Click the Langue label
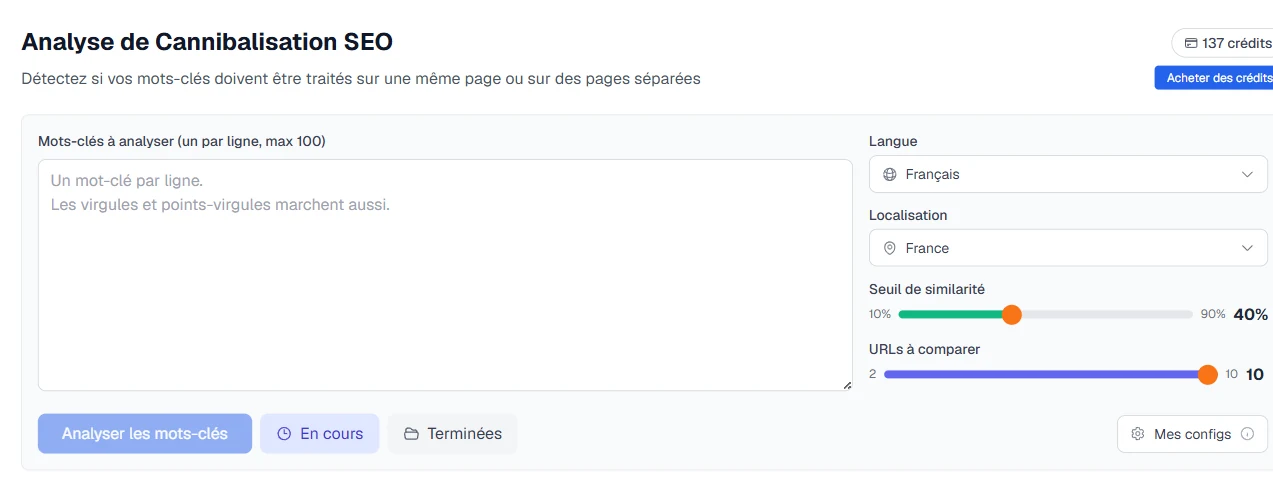This screenshot has width=1273, height=492. [x=893, y=141]
